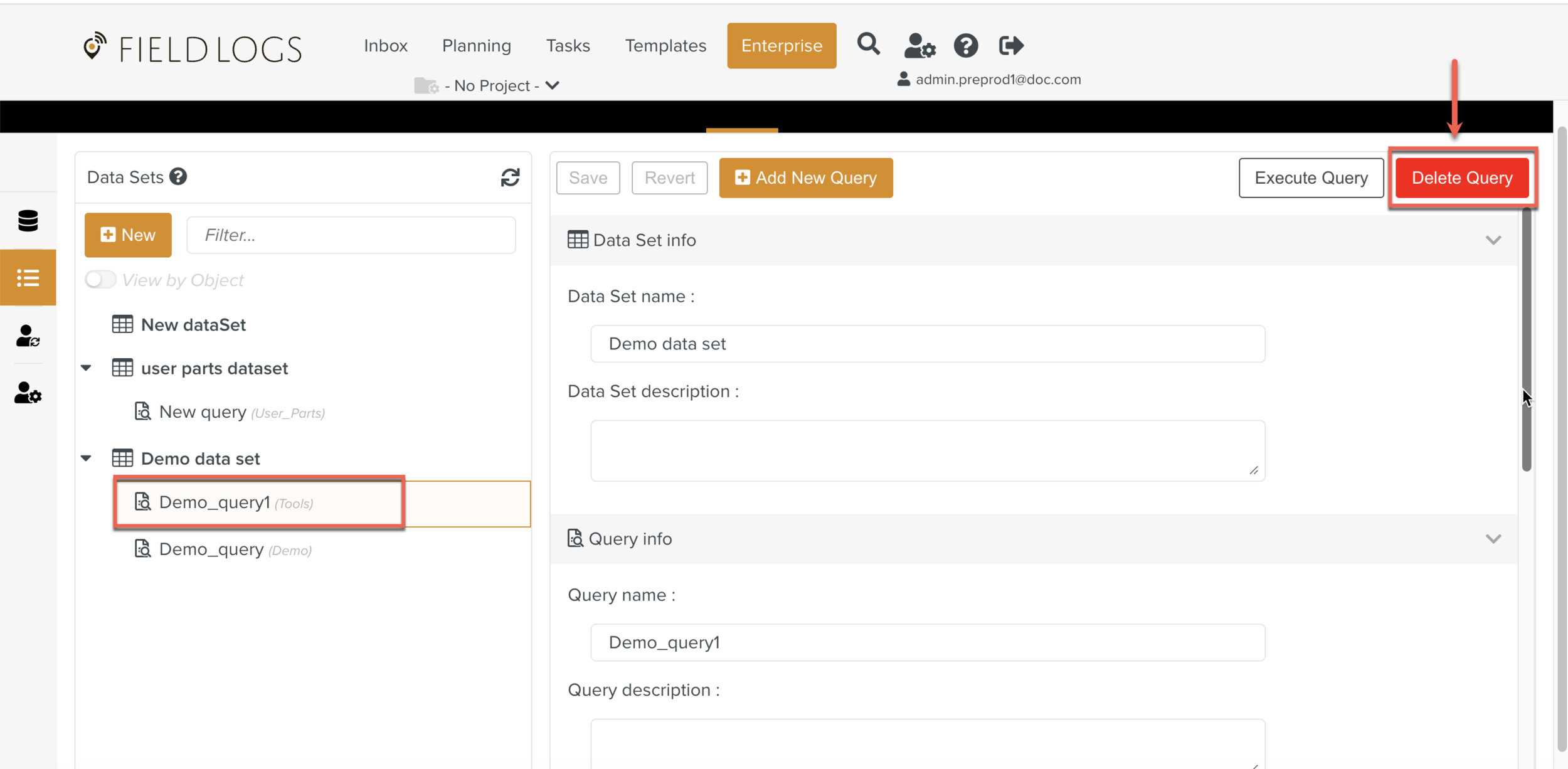Select the list view sidebar icon
Screen dimensions: 1568x769
coord(28,278)
